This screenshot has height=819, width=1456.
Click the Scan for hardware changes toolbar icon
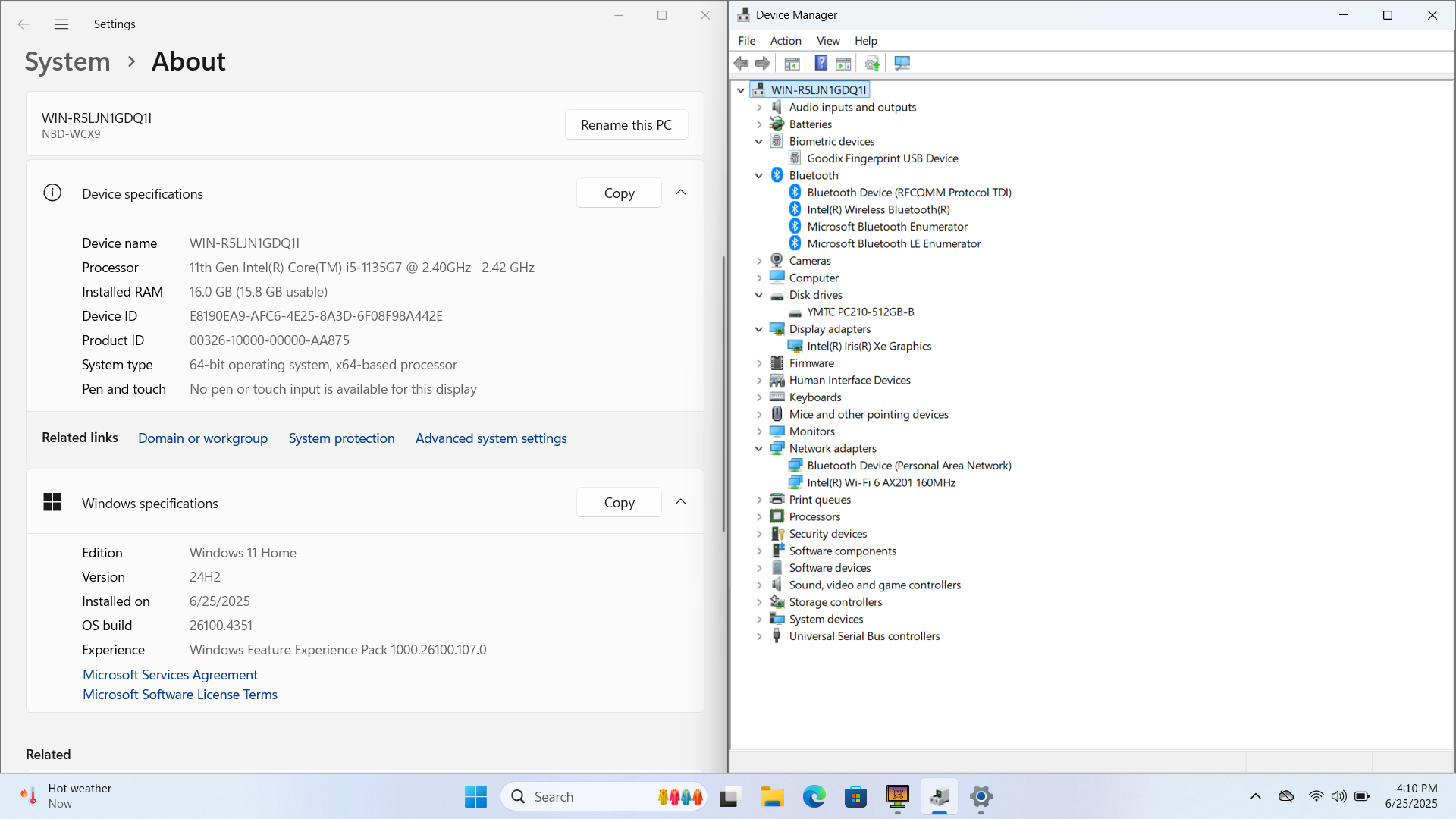pyautogui.click(x=902, y=63)
